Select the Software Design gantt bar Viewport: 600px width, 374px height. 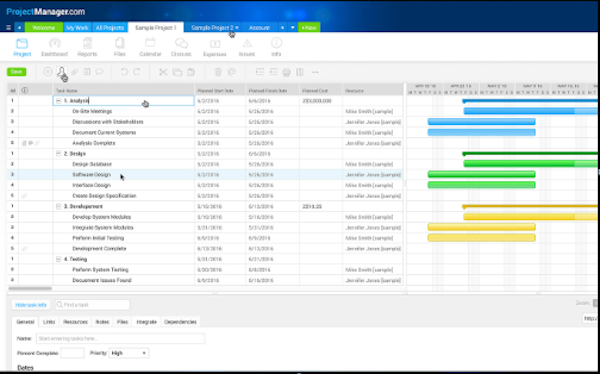(x=481, y=175)
